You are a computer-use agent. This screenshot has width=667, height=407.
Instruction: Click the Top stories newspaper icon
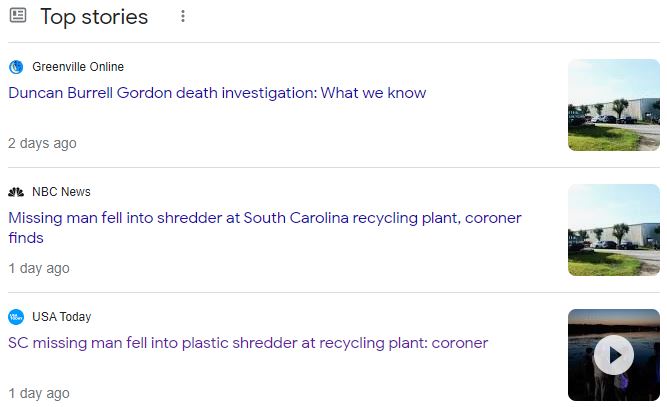tap(18, 16)
